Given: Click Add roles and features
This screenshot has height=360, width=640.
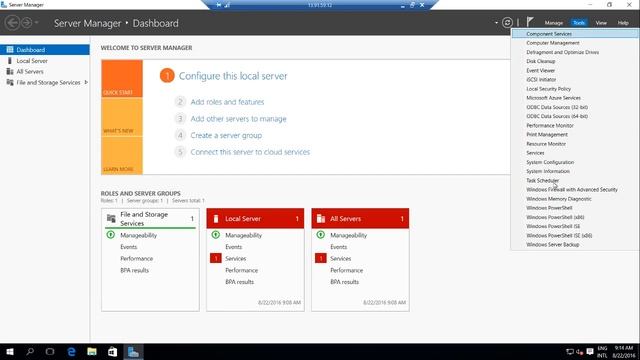Looking at the screenshot, I should (x=227, y=102).
